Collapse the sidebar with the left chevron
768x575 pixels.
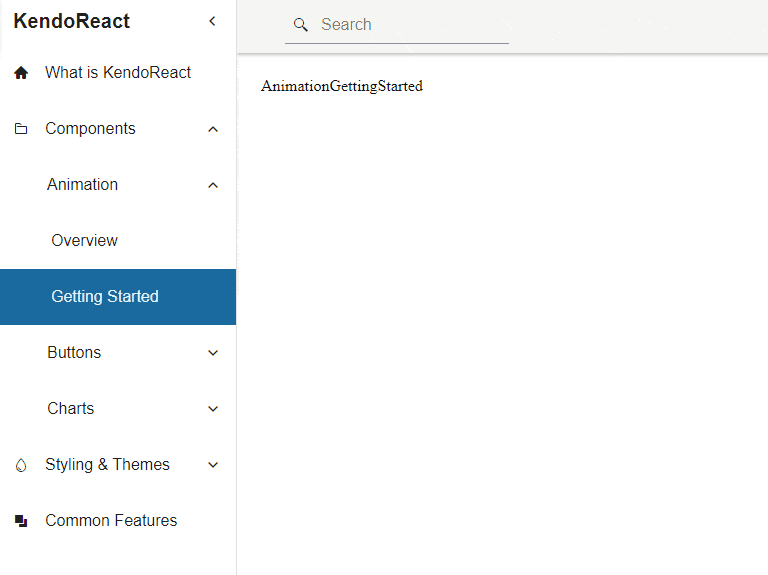click(x=212, y=21)
